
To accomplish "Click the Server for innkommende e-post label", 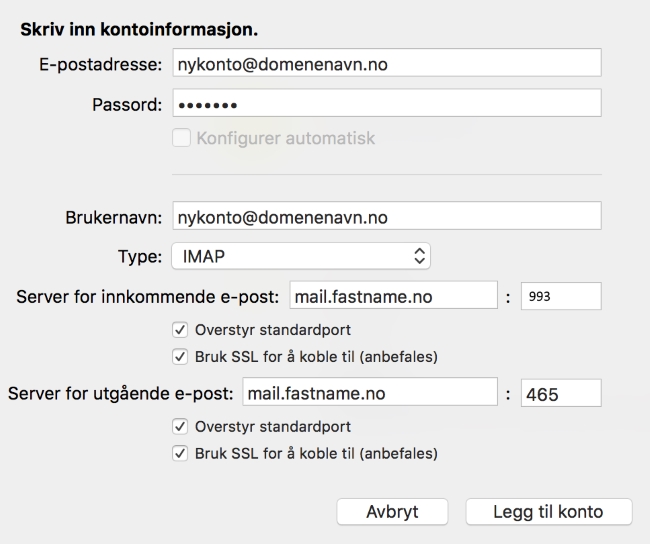I will [x=148, y=297].
